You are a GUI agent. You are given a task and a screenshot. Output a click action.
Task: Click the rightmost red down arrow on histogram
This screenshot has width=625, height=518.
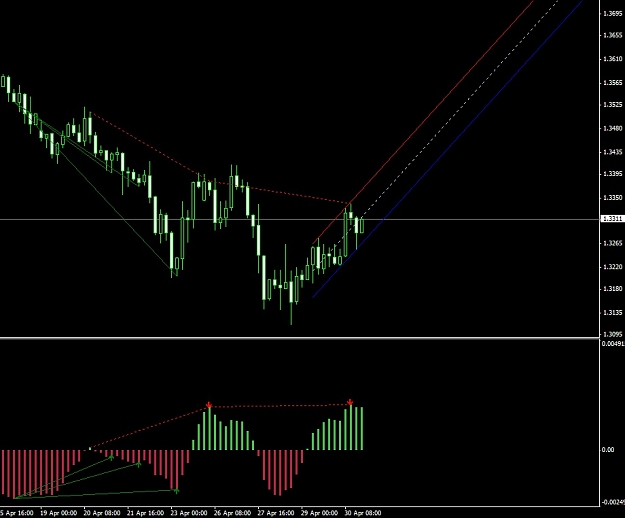(x=350, y=402)
